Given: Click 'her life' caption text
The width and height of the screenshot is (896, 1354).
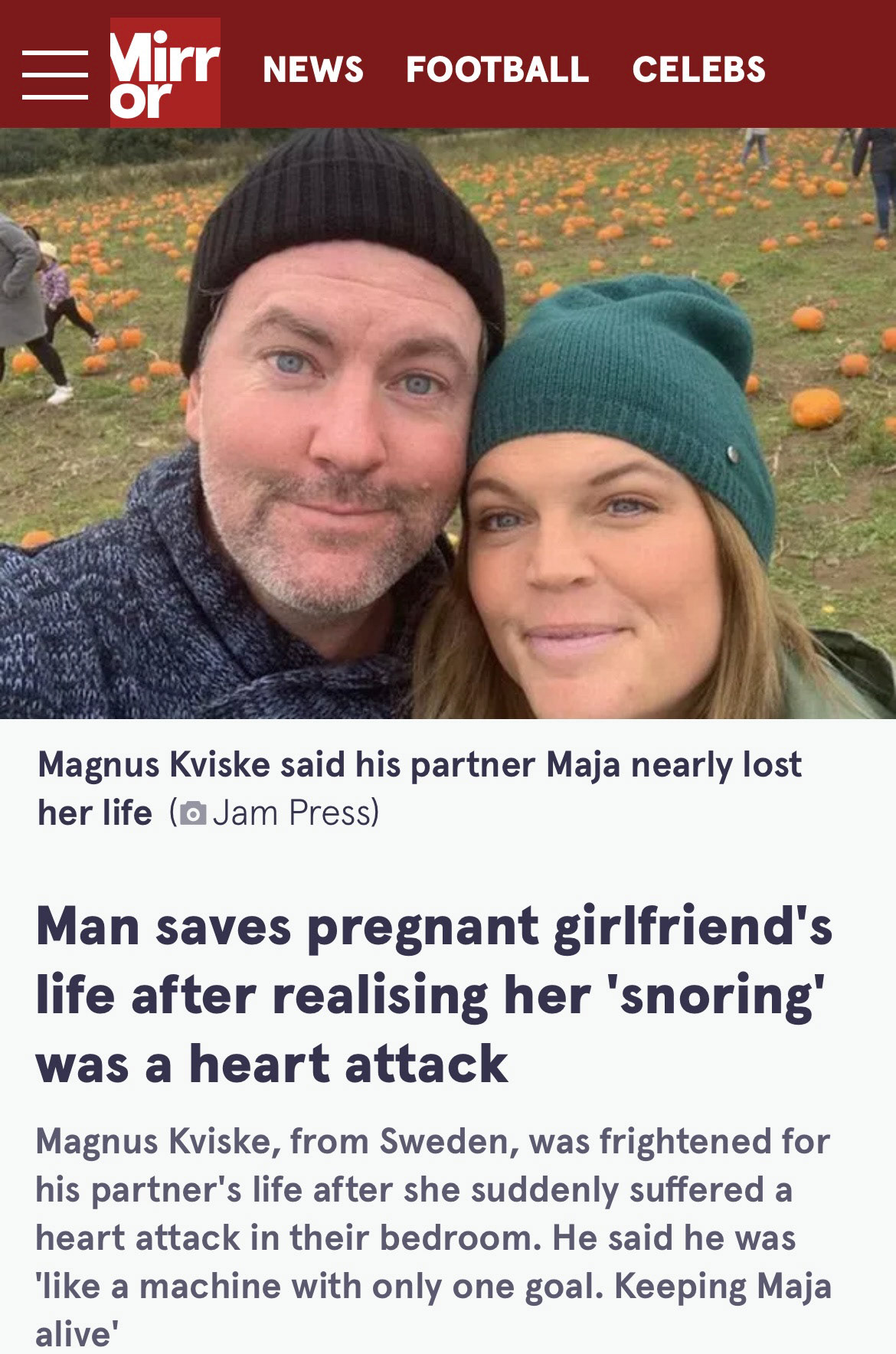Looking at the screenshot, I should click(x=95, y=813).
